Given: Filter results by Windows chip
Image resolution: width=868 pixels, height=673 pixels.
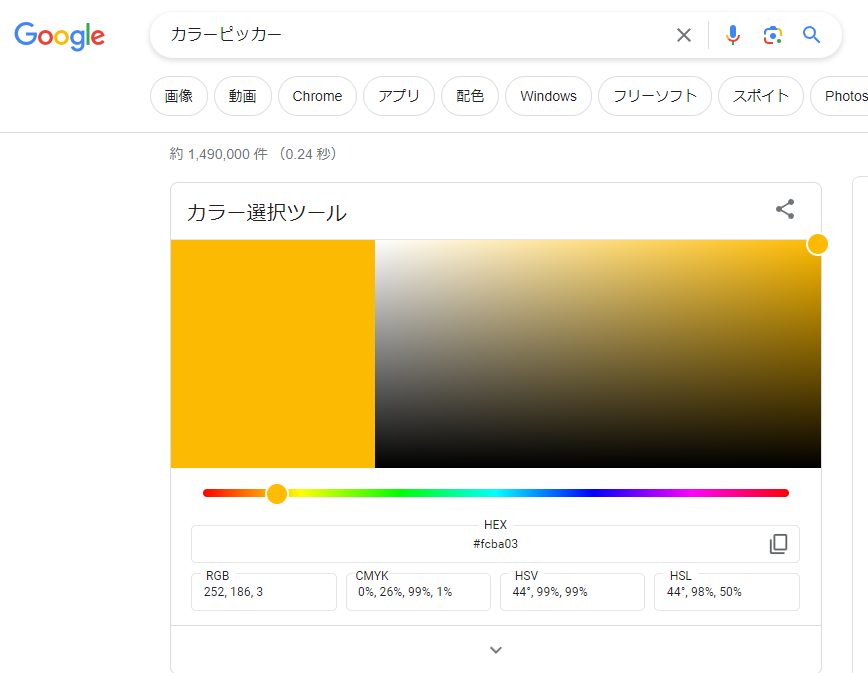Looking at the screenshot, I should click(548, 96).
